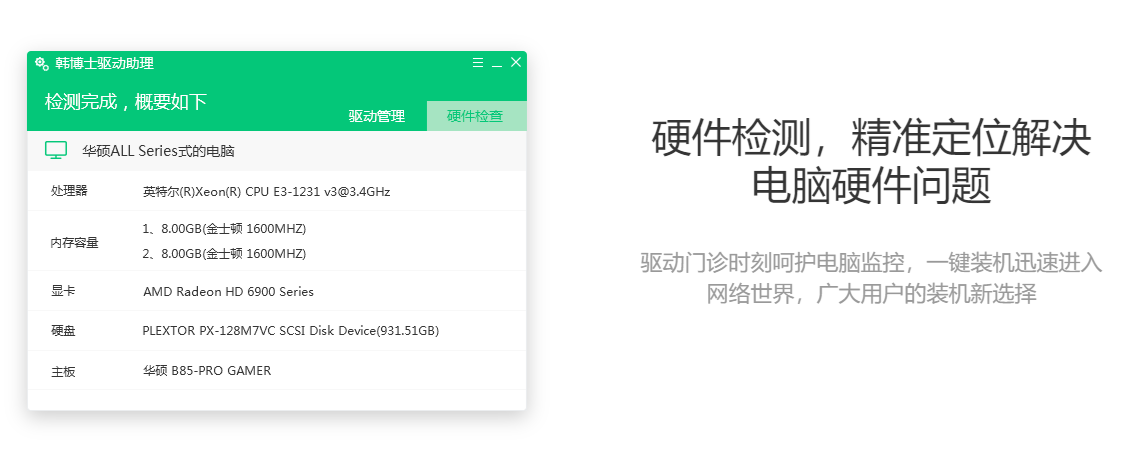Select the Xeon CPU E3-1231 v3 value
Viewport: 1122px width, 450px height.
point(266,192)
